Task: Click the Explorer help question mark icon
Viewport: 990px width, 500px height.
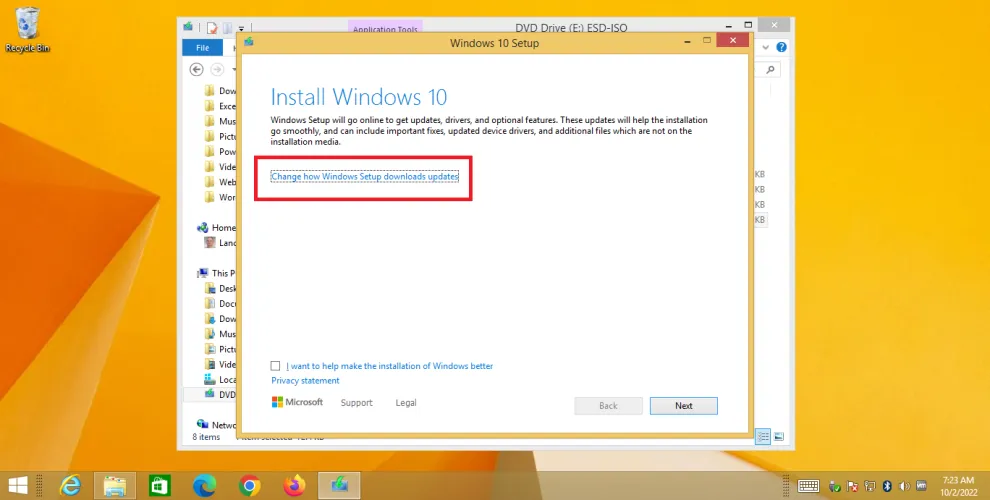Action: point(782,48)
